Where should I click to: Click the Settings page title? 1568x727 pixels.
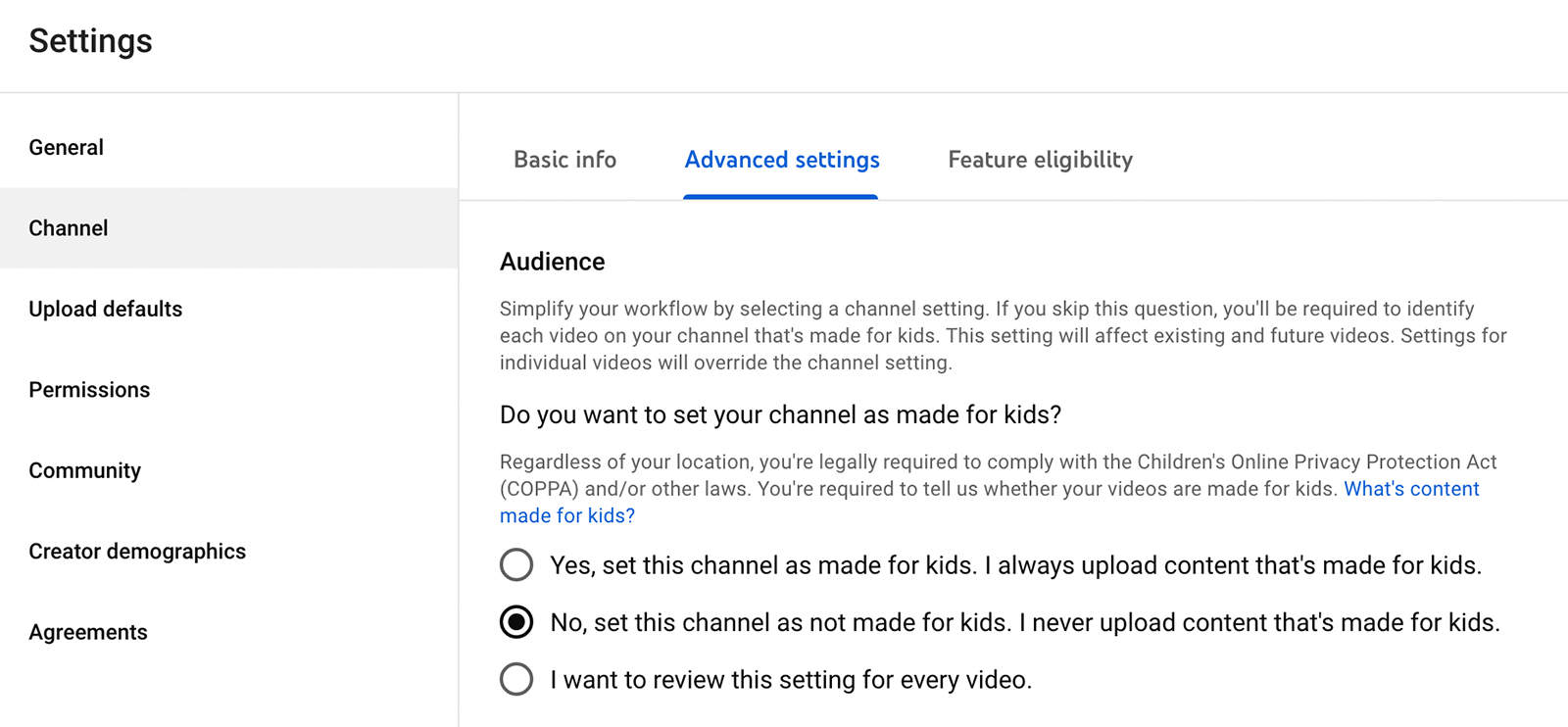[90, 41]
